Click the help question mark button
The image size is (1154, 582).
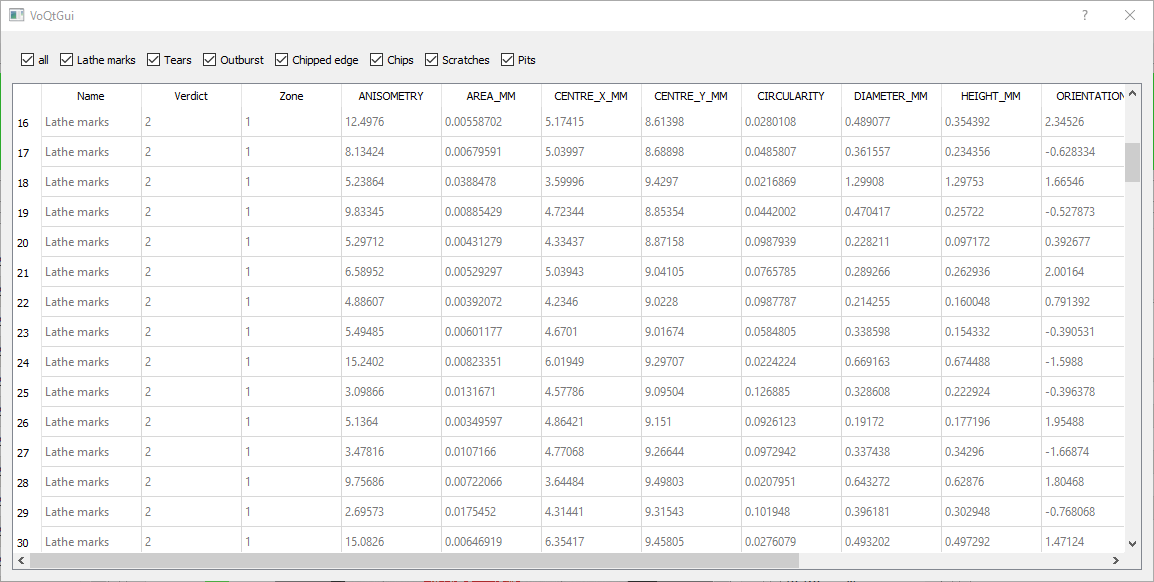click(1085, 16)
